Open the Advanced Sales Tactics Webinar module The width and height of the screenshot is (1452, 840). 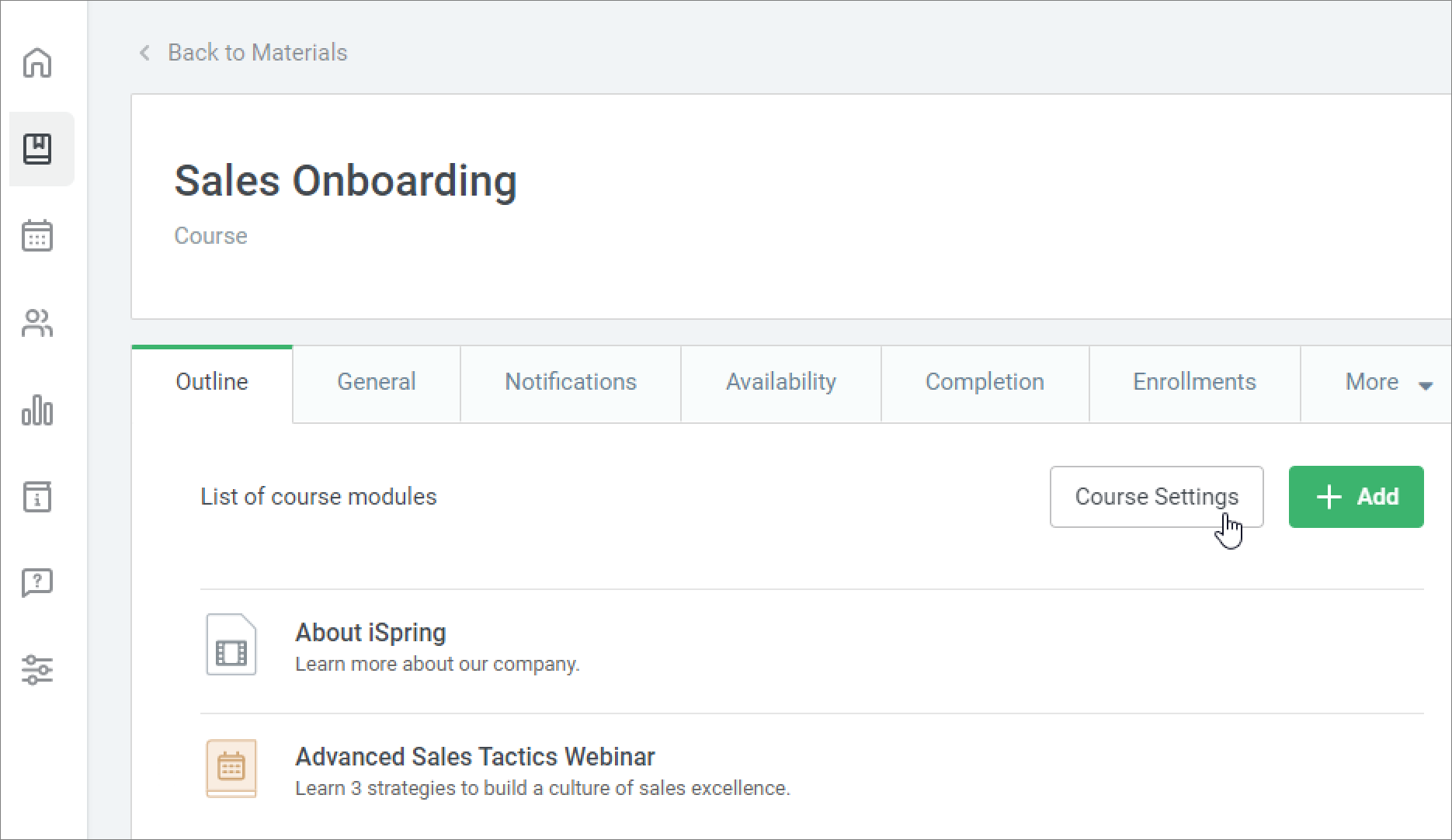(x=474, y=756)
